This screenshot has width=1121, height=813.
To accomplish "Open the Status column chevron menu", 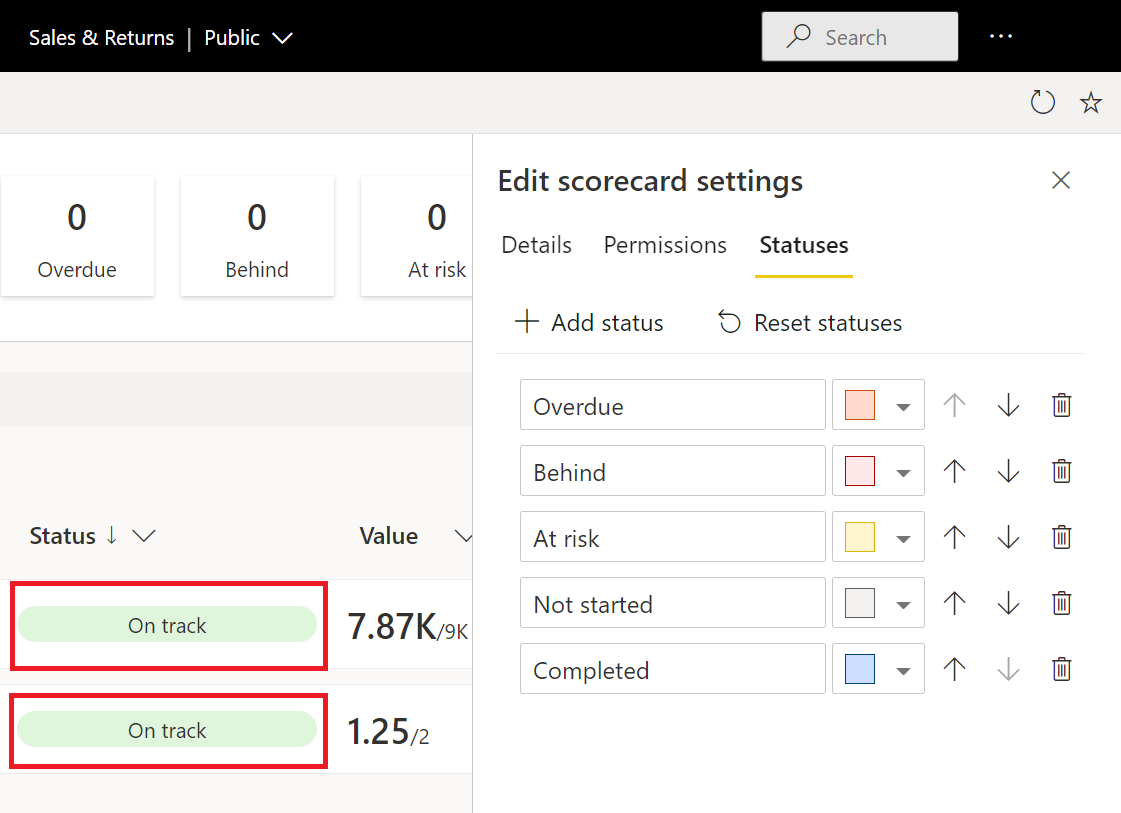I will (144, 536).
